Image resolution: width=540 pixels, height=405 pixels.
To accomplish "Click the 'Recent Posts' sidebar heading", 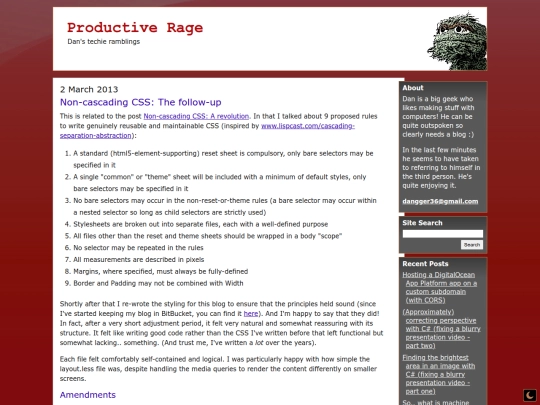I will tap(425, 264).
